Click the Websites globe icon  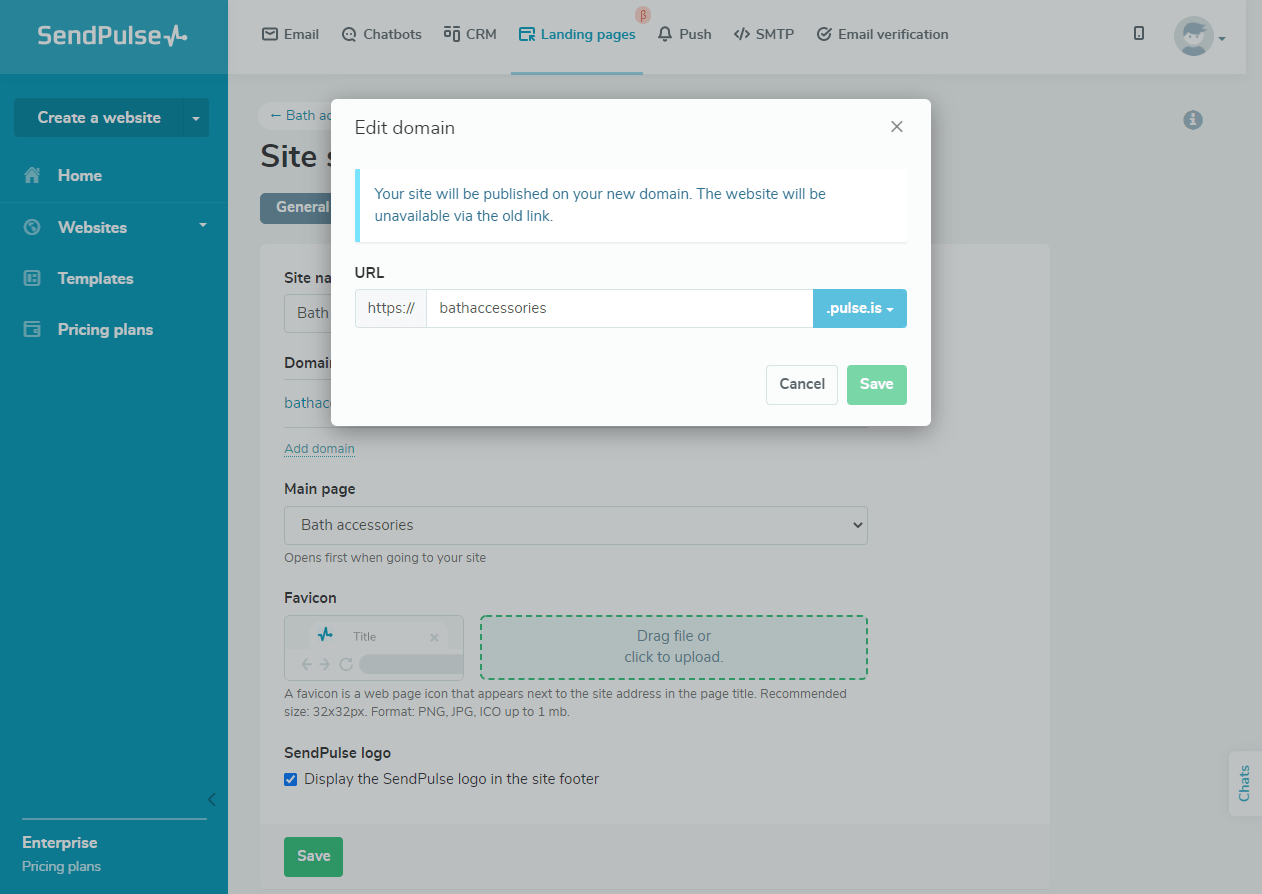point(32,227)
